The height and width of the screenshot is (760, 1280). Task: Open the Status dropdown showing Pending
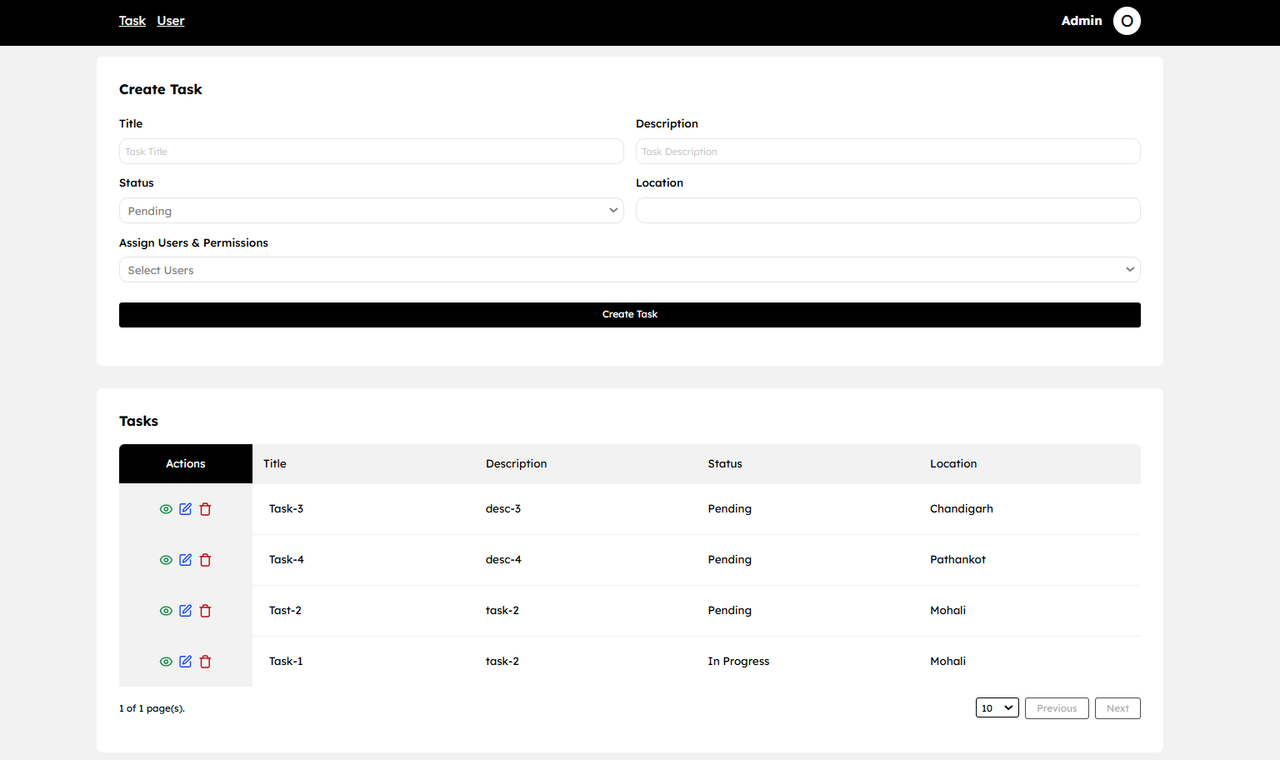(371, 211)
